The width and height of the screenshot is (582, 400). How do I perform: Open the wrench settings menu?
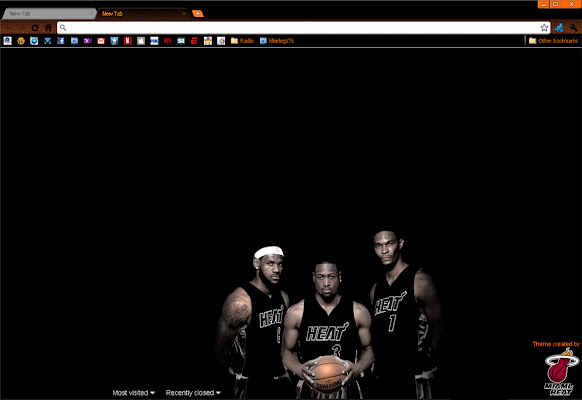[x=573, y=27]
